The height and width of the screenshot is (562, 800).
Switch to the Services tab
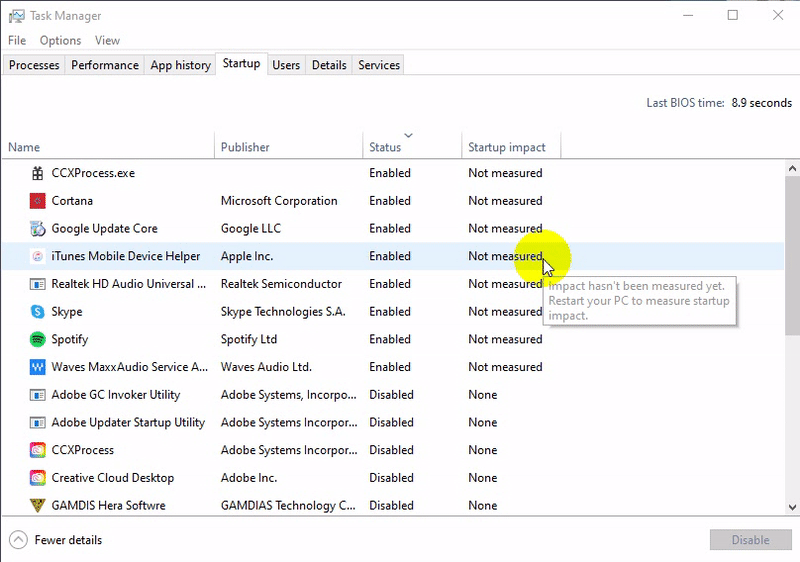coord(379,65)
